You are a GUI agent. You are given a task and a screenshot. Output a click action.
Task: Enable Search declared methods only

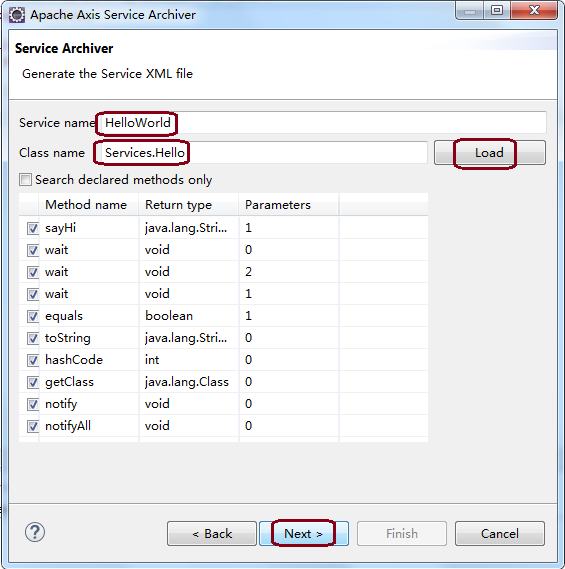pyautogui.click(x=25, y=180)
